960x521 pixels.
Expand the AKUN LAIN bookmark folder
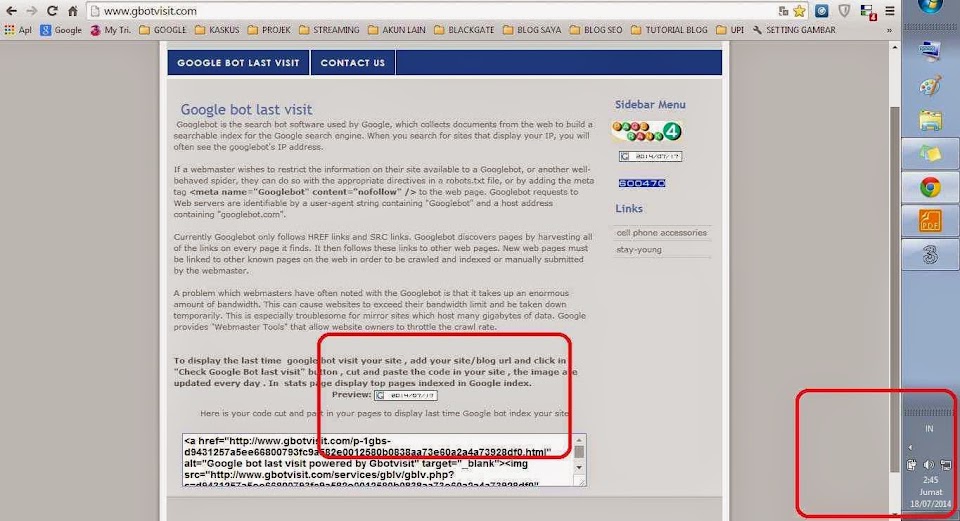click(x=397, y=29)
